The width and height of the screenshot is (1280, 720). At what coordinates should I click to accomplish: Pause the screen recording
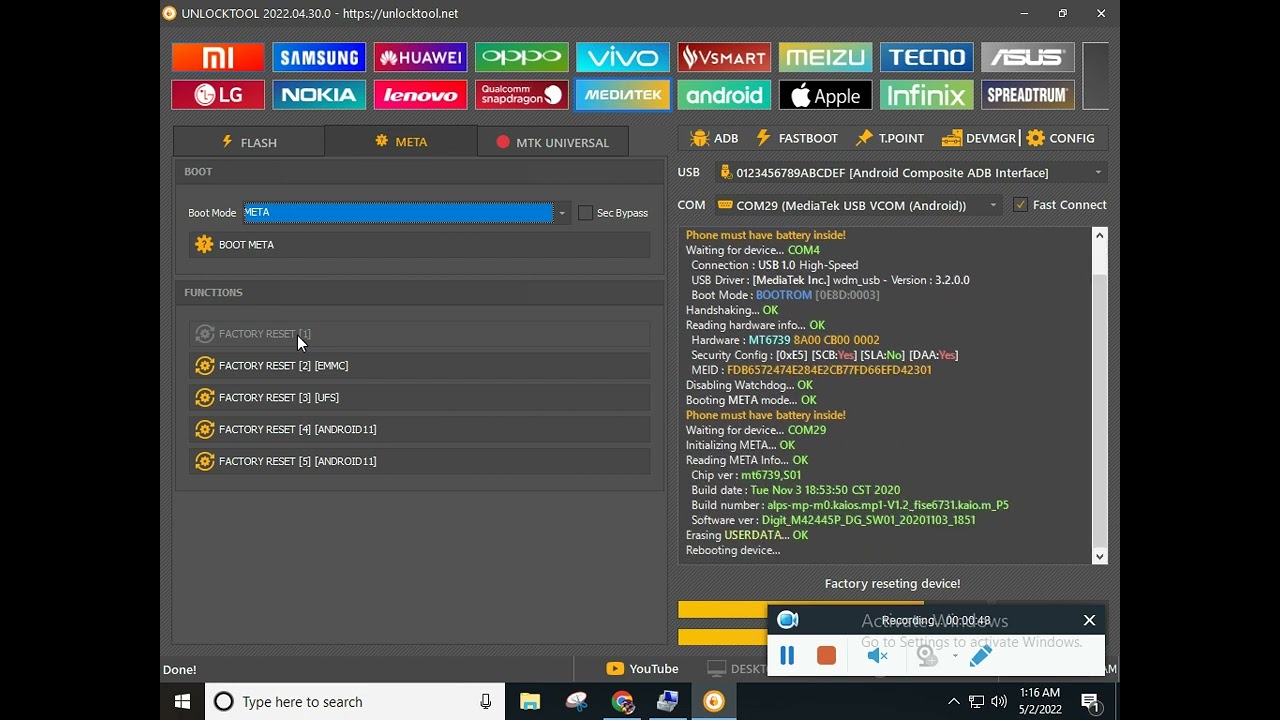tap(787, 656)
